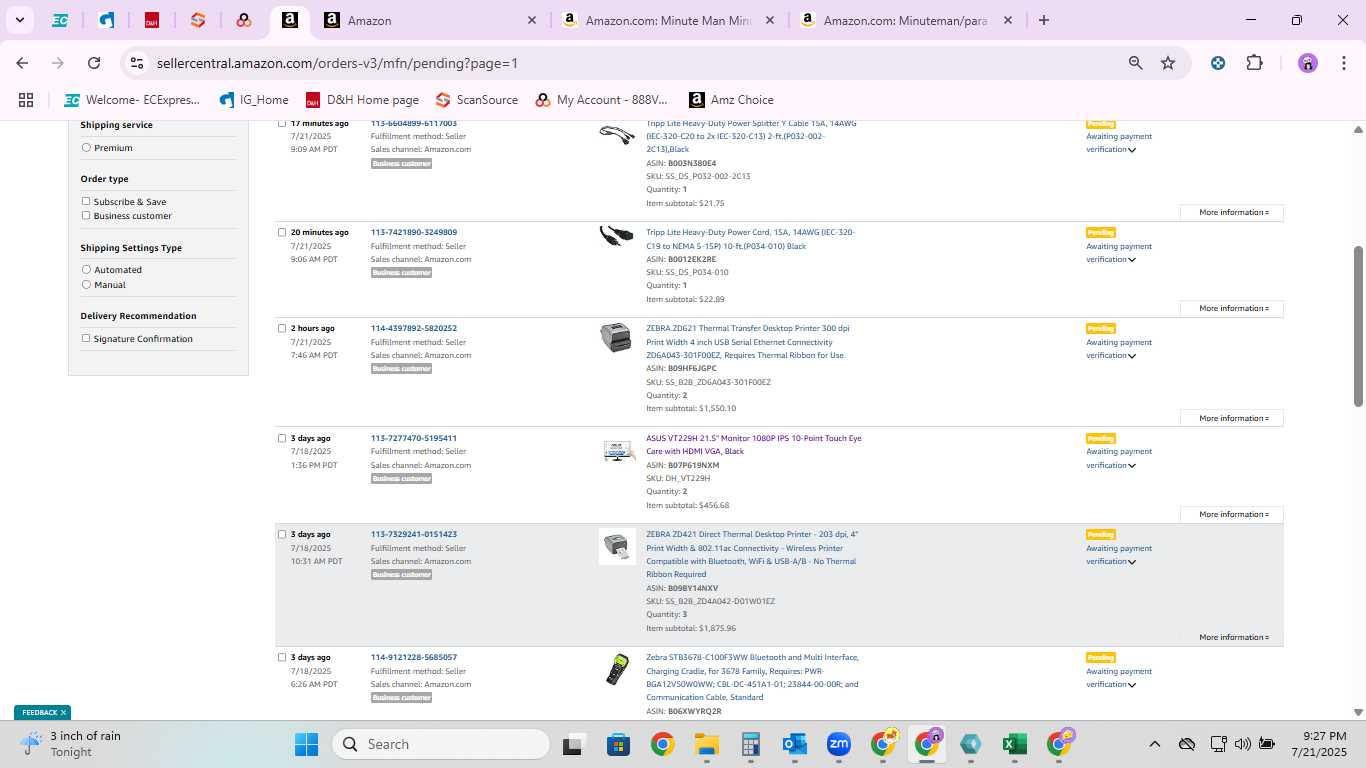Switch to the pinned EC Express tab
The height and width of the screenshot is (768, 1366).
click(60, 20)
